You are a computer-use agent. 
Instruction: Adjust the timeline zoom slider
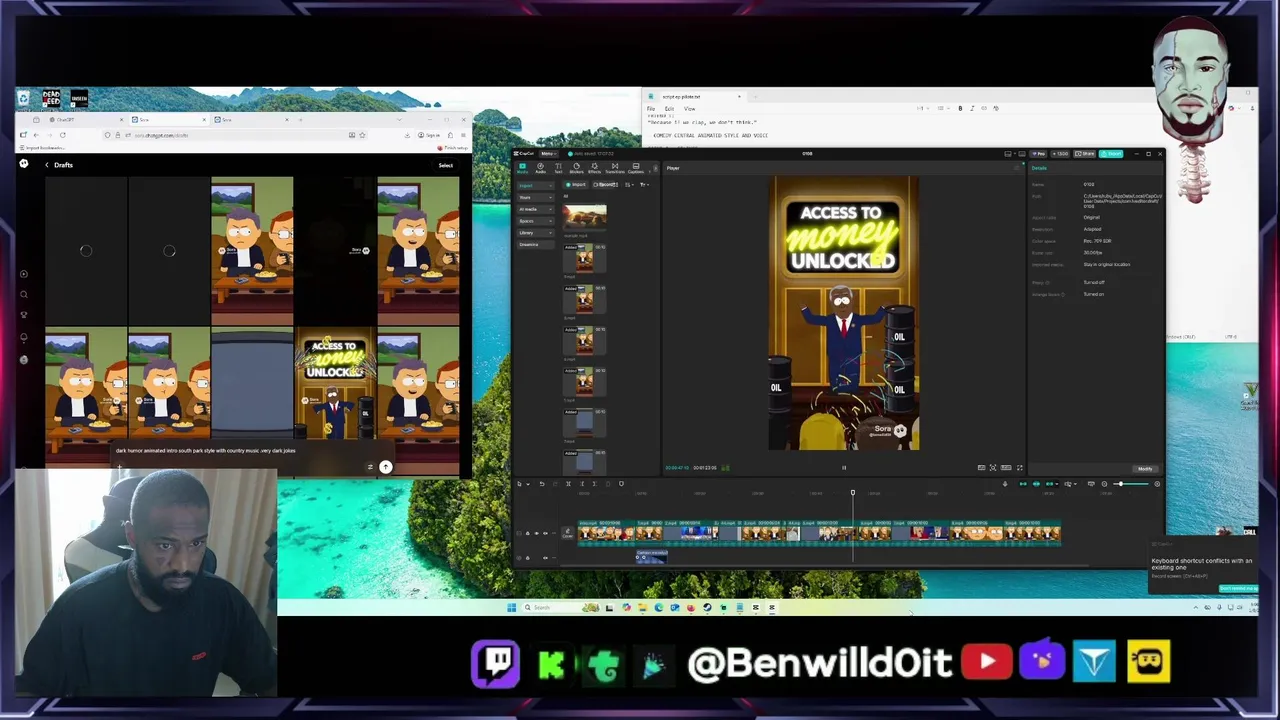click(x=1132, y=484)
